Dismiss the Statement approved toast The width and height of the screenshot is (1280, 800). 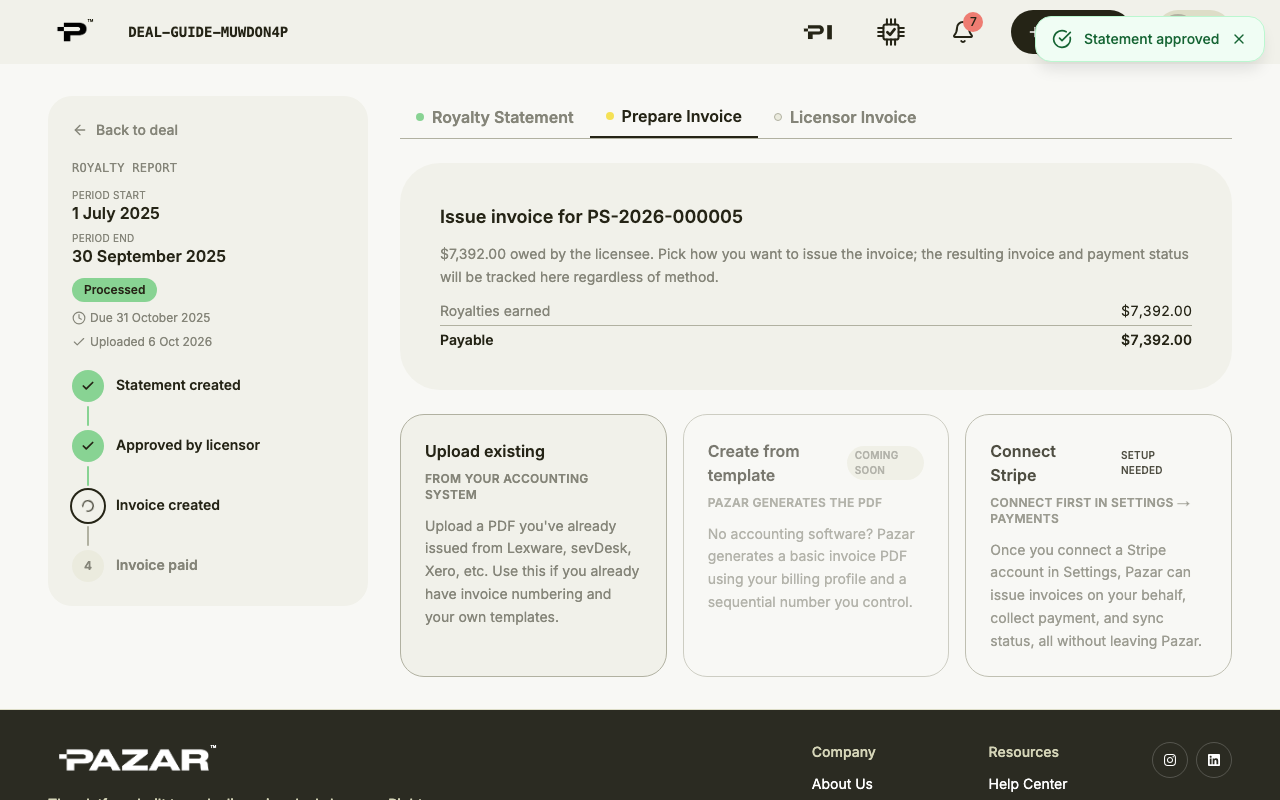[1239, 39]
